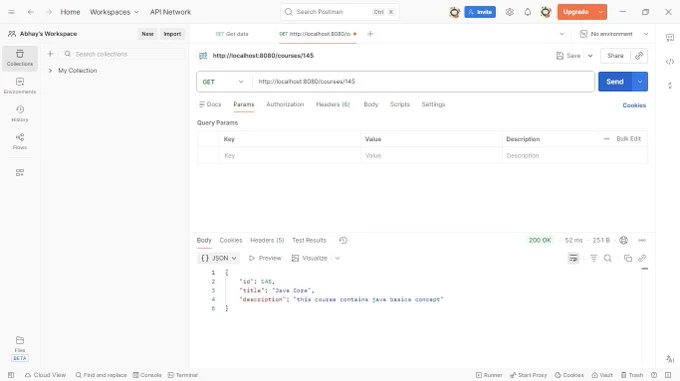Open the History sidebar panel
Viewport: 680px width, 381px height.
tap(20, 114)
